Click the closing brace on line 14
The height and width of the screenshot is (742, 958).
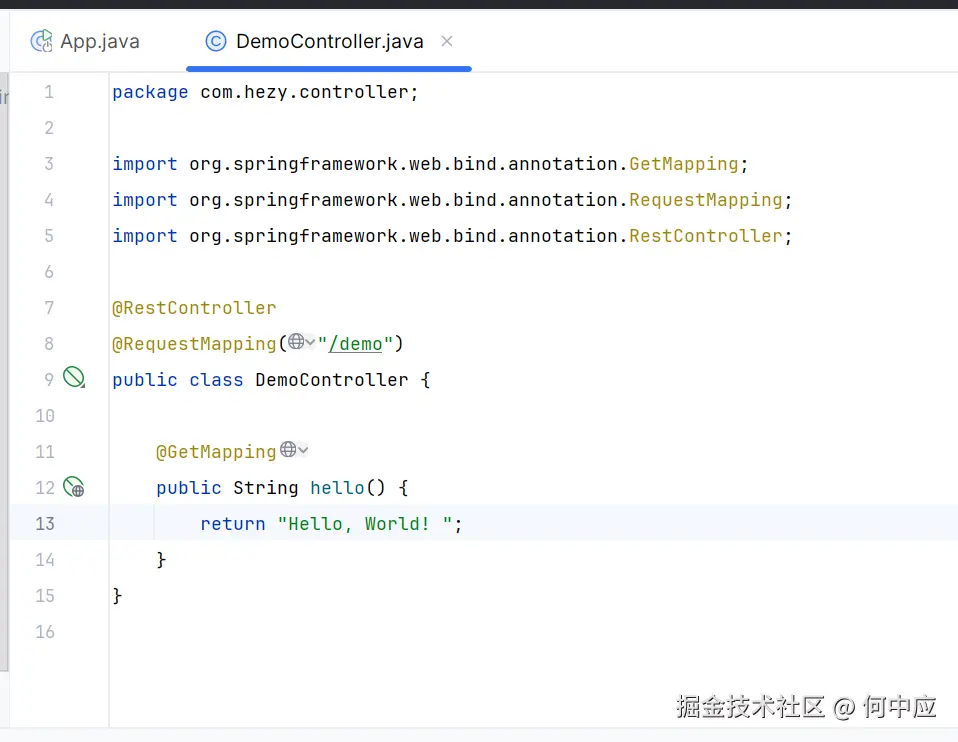click(161, 560)
